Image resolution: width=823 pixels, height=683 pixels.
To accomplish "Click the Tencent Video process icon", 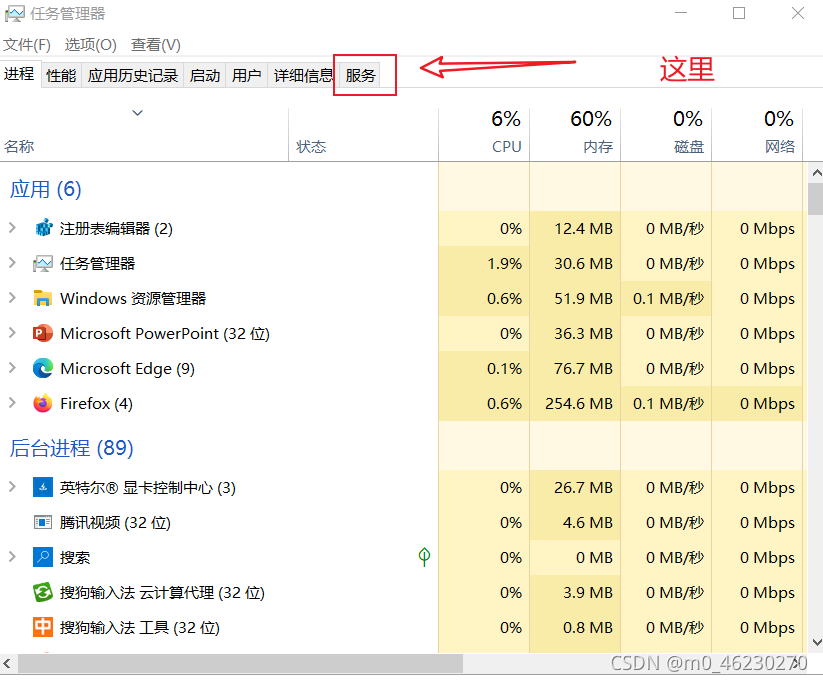I will (x=43, y=522).
